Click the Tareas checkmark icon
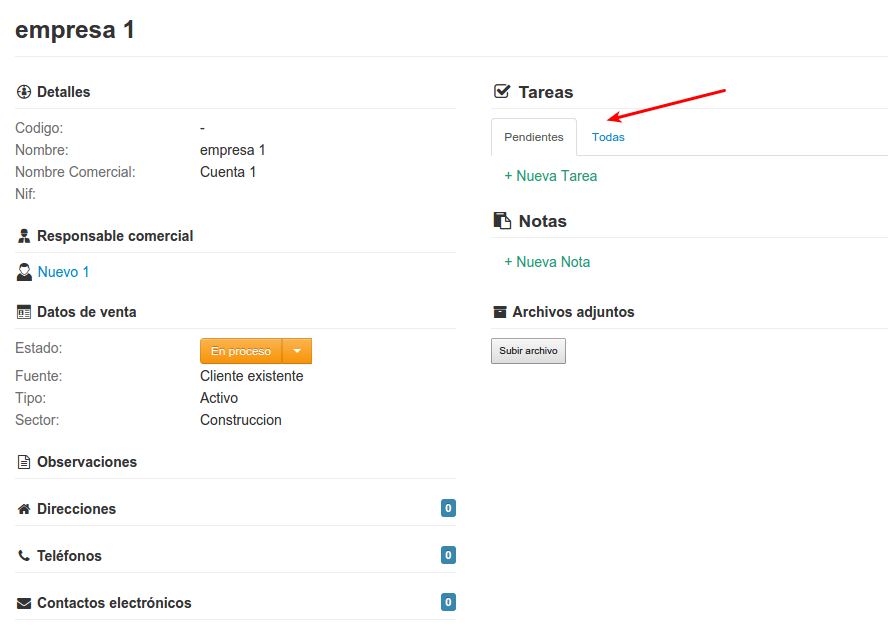The width and height of the screenshot is (888, 641). [x=502, y=91]
